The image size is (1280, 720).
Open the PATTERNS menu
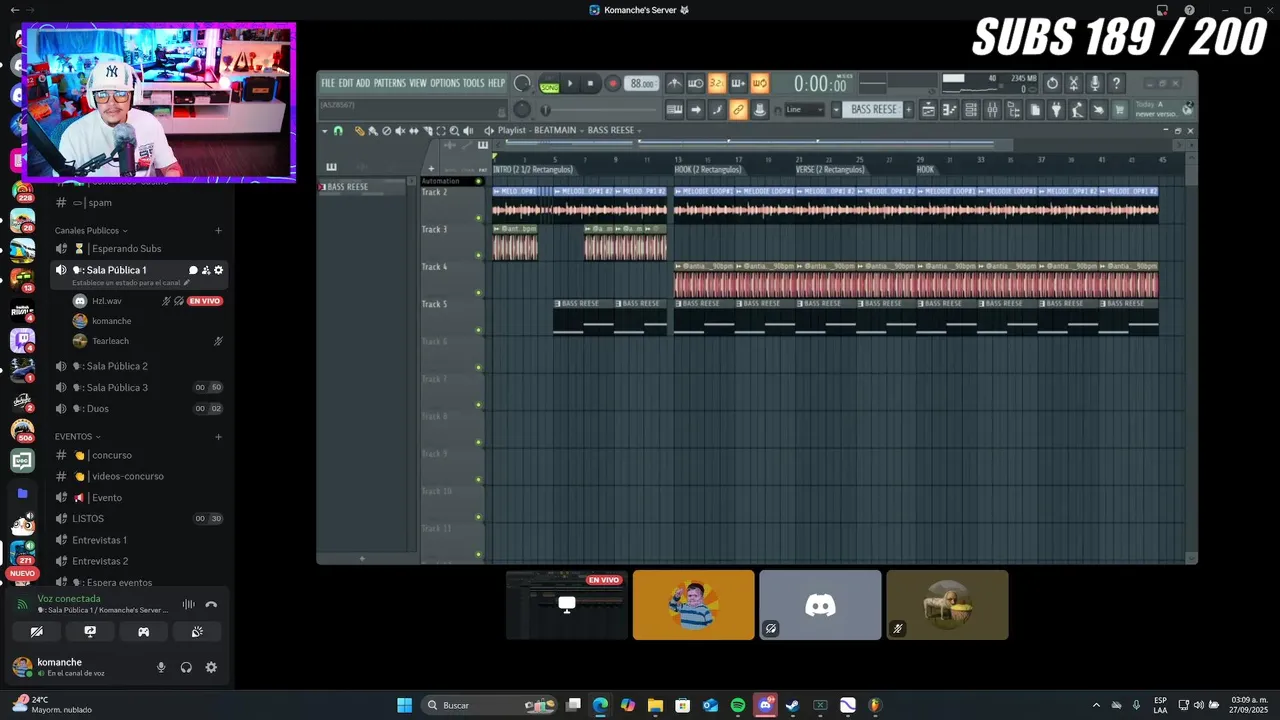coord(390,83)
